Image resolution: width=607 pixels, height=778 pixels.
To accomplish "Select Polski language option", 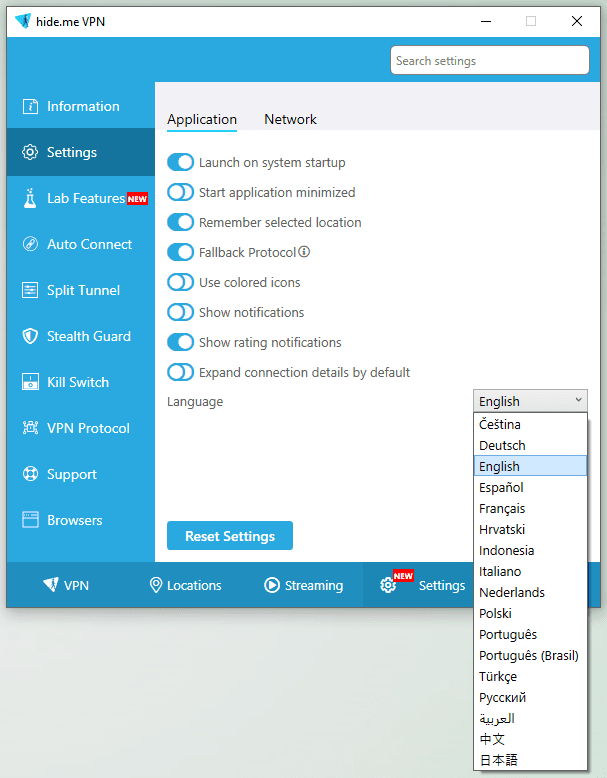I will tap(530, 613).
